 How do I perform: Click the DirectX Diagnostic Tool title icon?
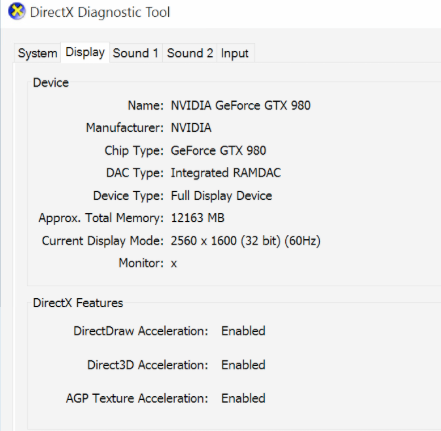(16, 11)
